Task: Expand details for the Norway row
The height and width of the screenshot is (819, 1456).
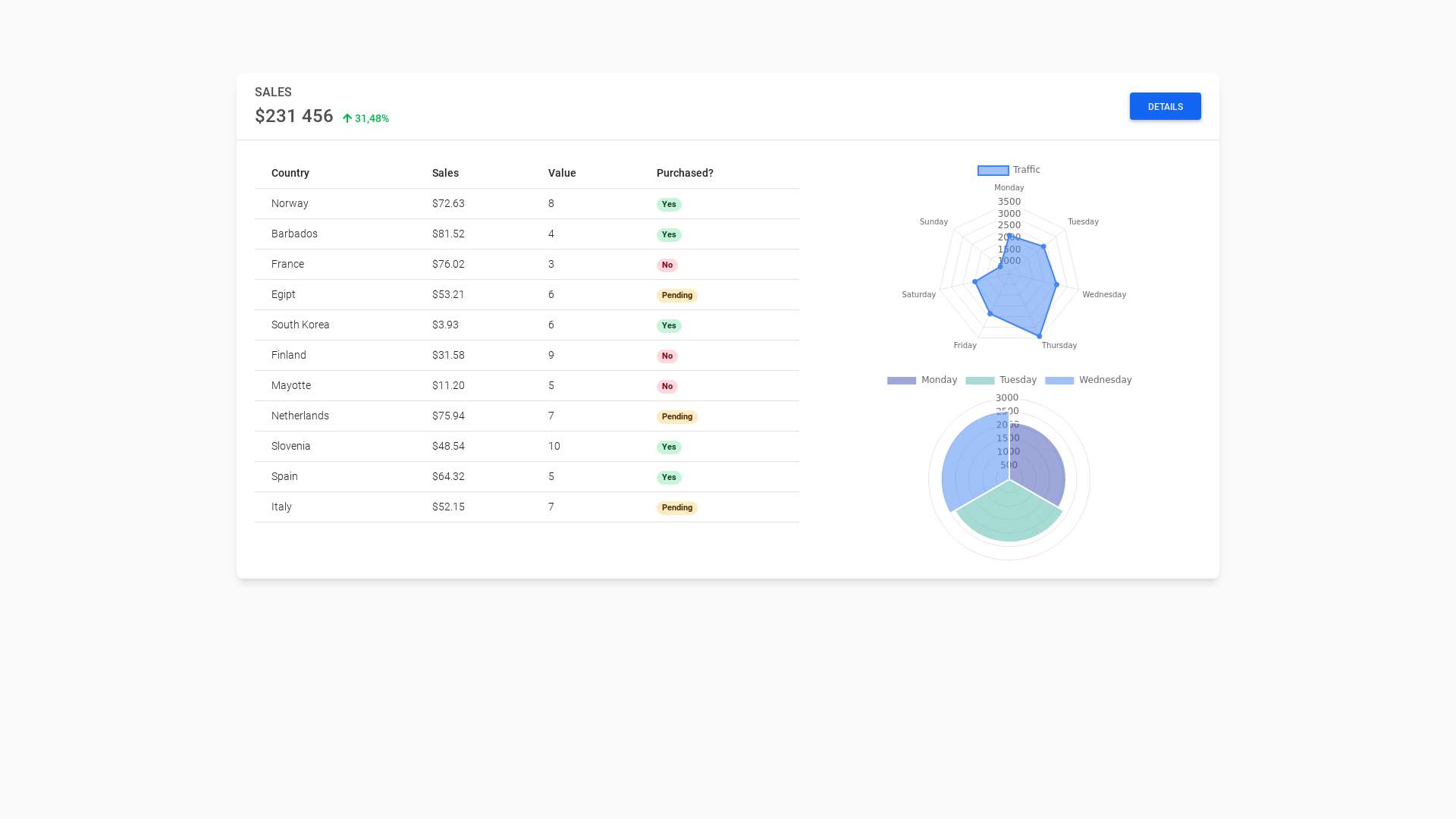Action: coord(290,203)
